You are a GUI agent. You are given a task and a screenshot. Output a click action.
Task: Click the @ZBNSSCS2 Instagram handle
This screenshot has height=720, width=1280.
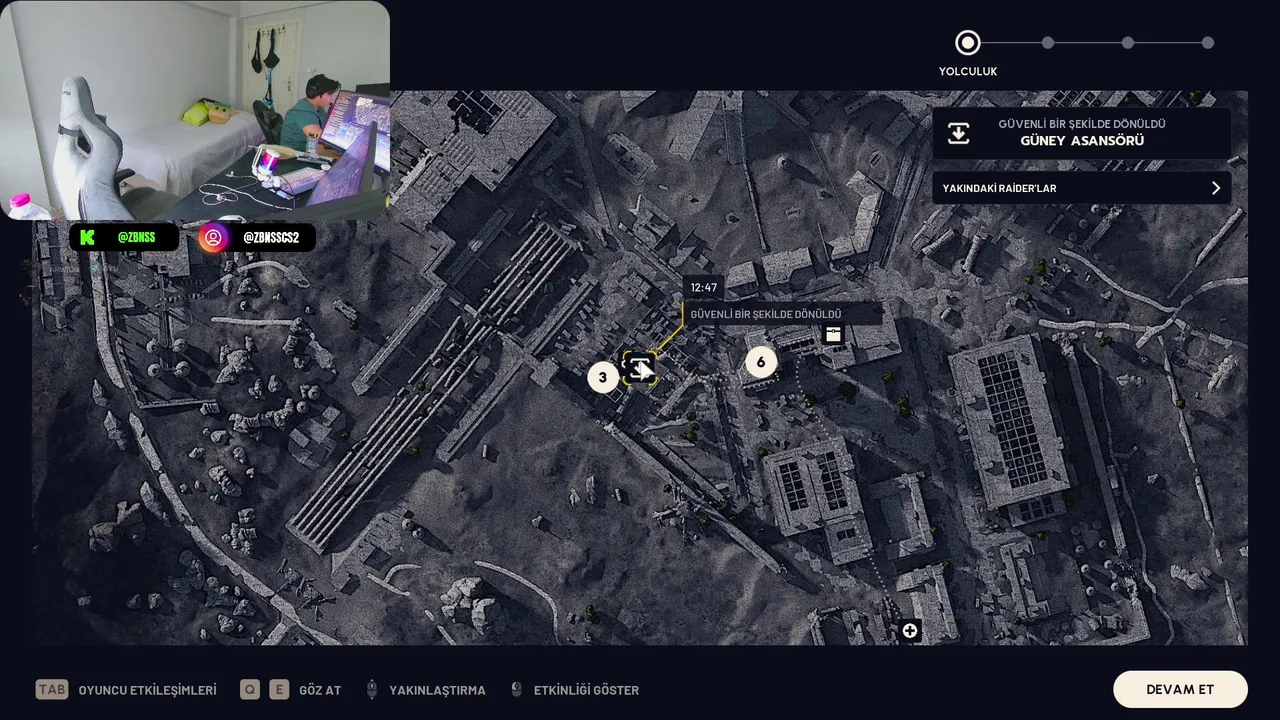click(x=271, y=238)
